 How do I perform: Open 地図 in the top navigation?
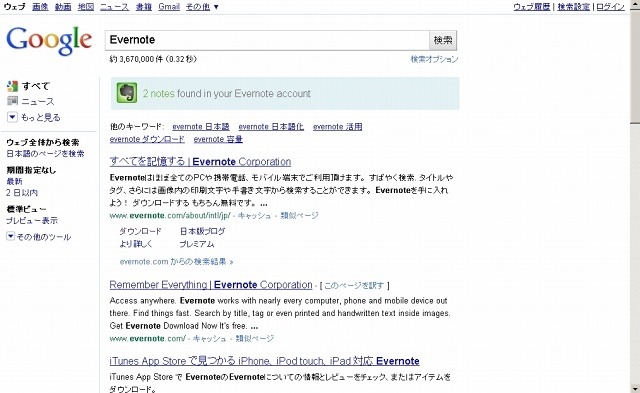(86, 7)
